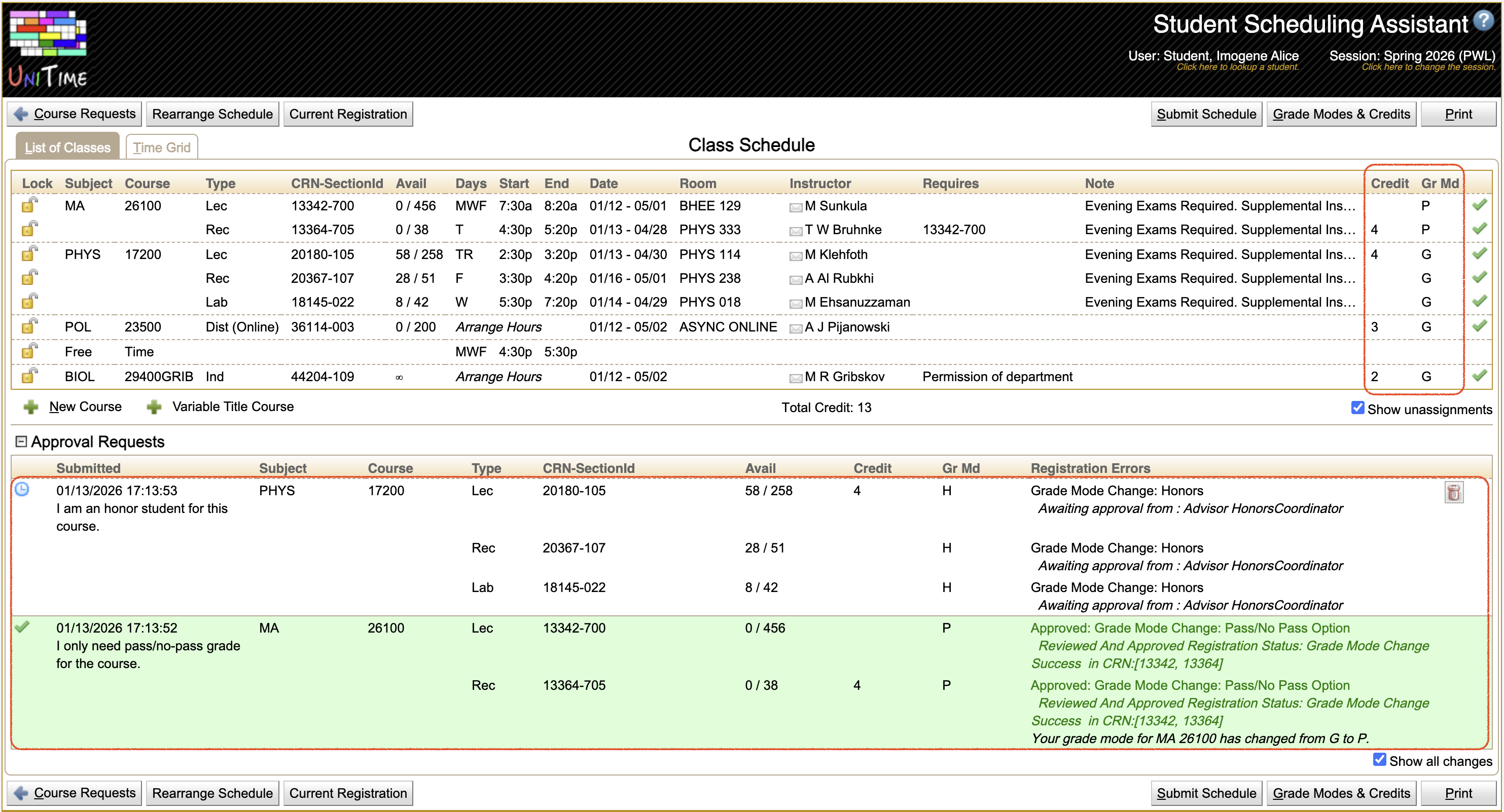Click the green approved checkmark on MA request

22,628
